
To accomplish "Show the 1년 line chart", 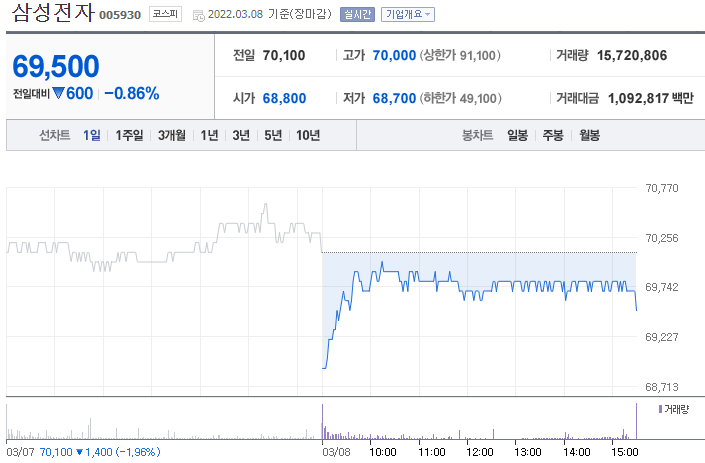I will coord(209,135).
